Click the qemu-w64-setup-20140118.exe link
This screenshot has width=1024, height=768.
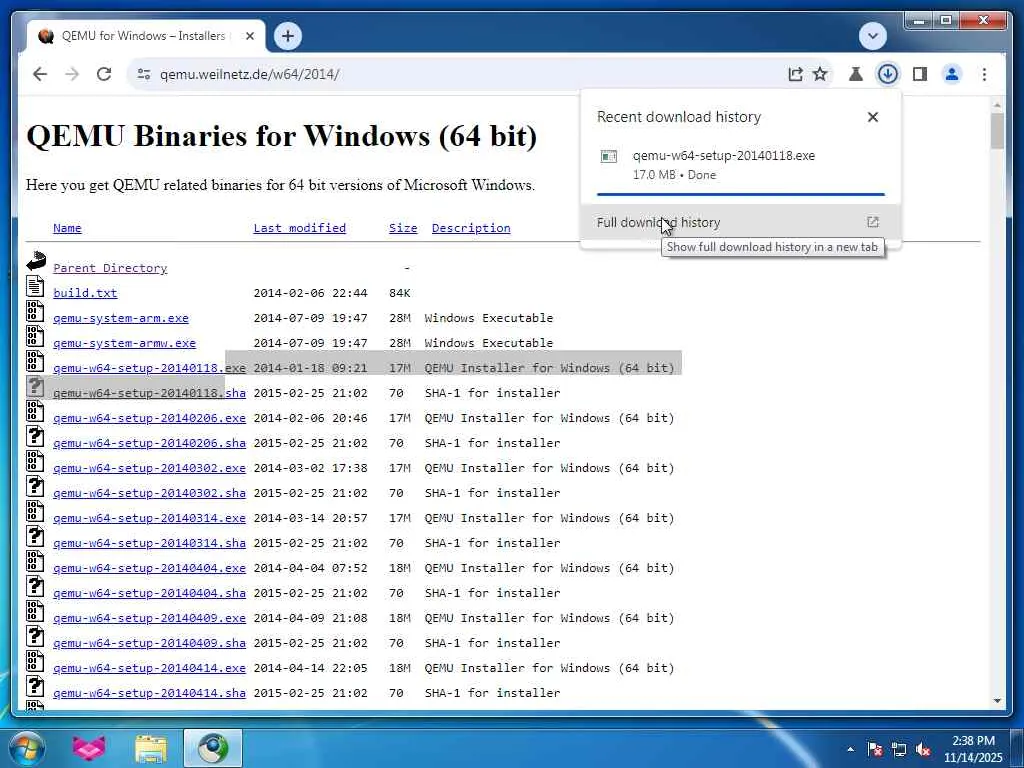150,368
